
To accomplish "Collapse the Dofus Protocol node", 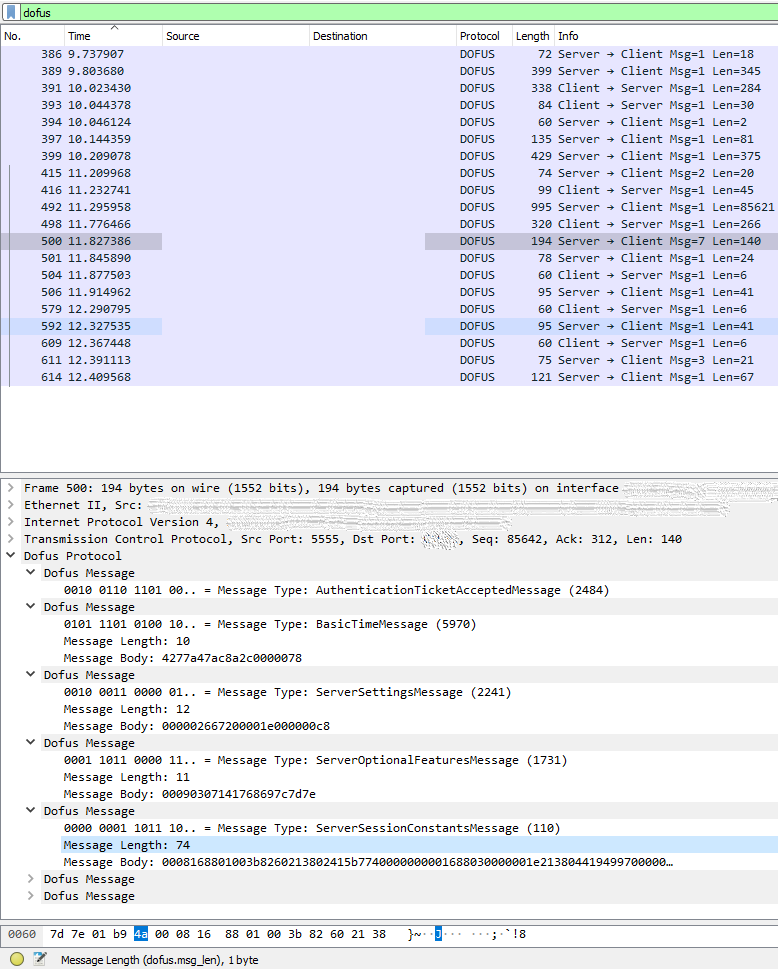I will 11,556.
